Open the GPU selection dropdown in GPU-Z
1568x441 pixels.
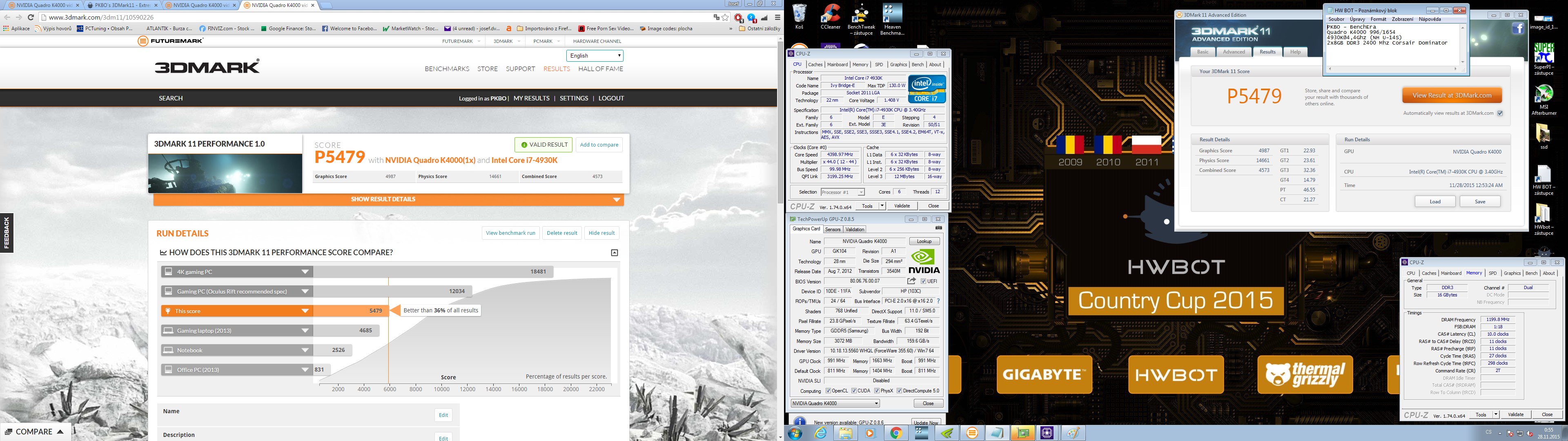click(x=835, y=403)
